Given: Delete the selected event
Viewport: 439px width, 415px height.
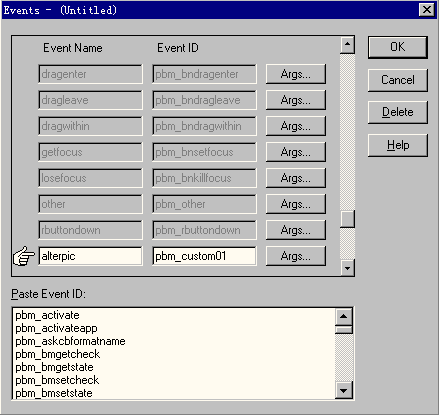Looking at the screenshot, I should 398,112.
